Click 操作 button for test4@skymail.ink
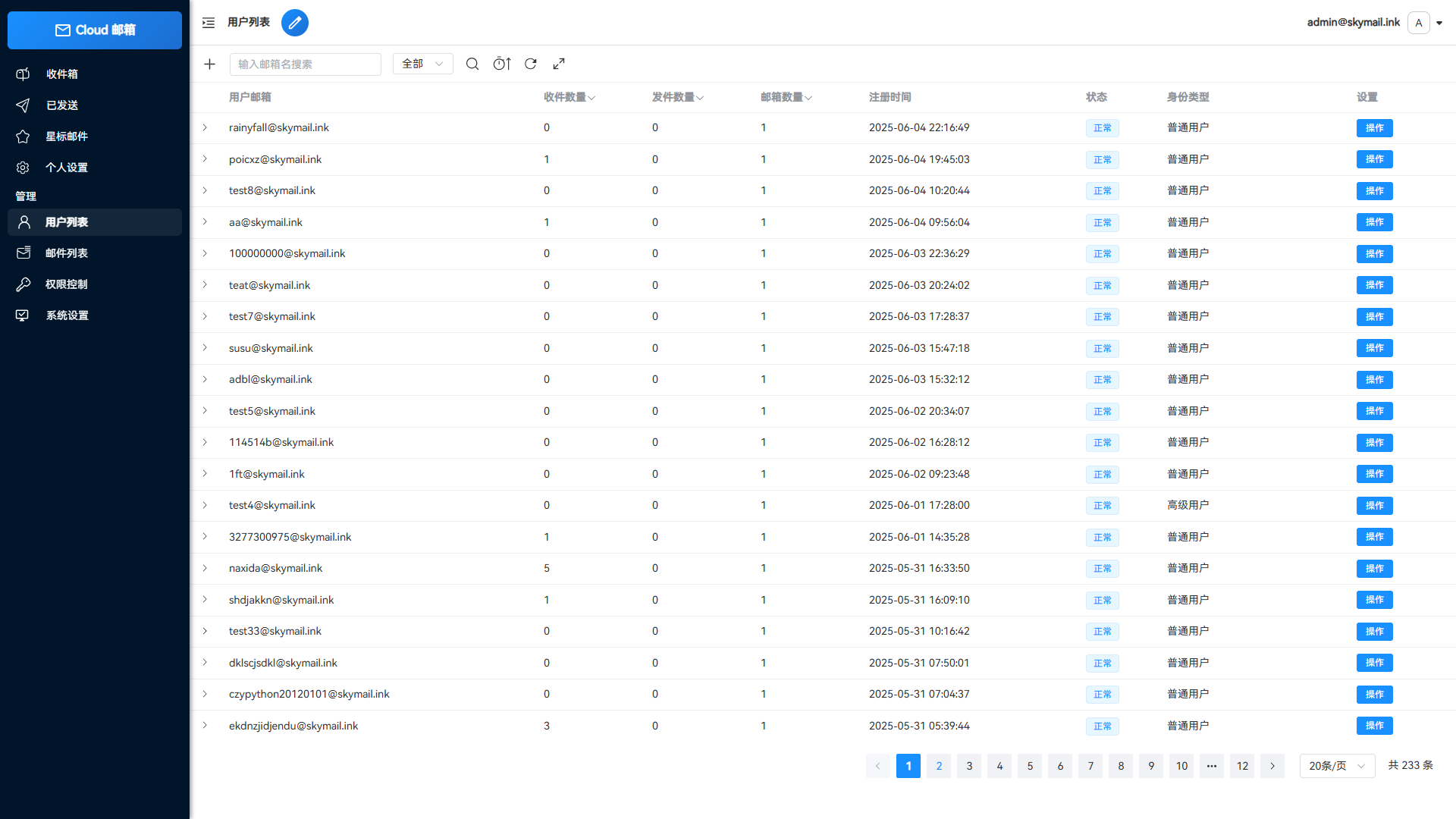Viewport: 1456px width, 819px height. (x=1374, y=506)
